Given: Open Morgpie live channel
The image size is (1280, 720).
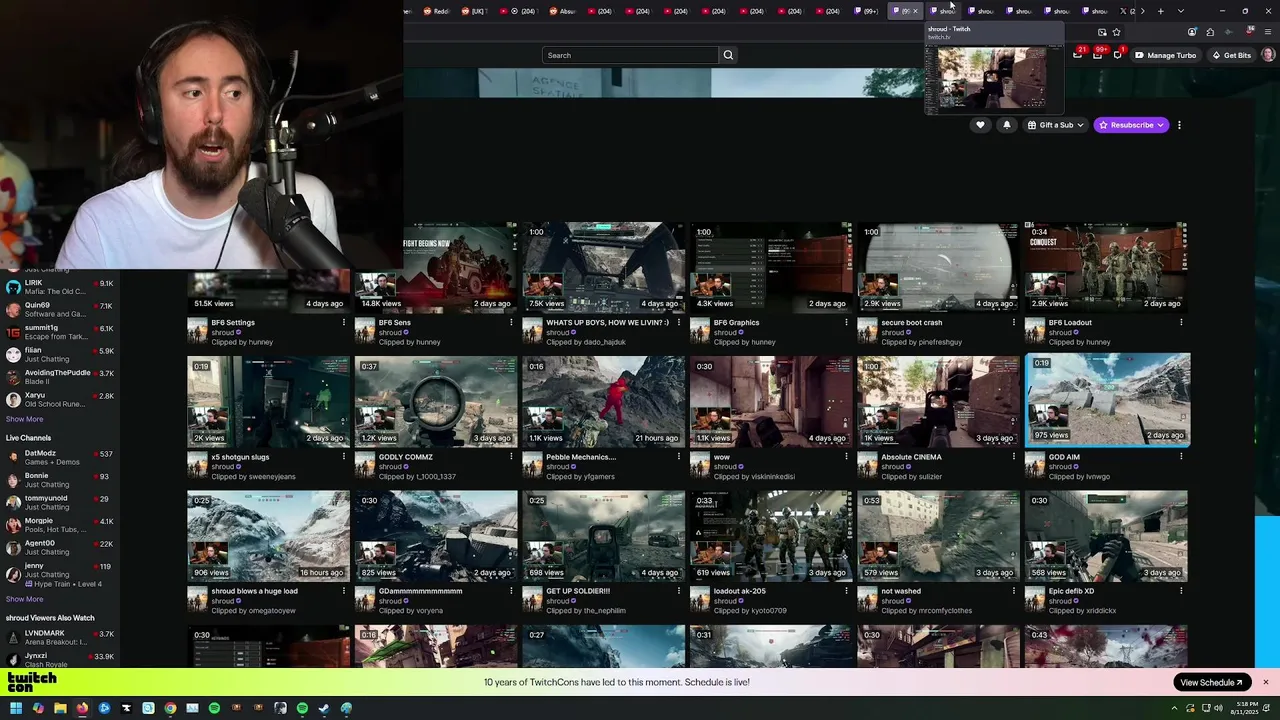Looking at the screenshot, I should [x=59, y=525].
